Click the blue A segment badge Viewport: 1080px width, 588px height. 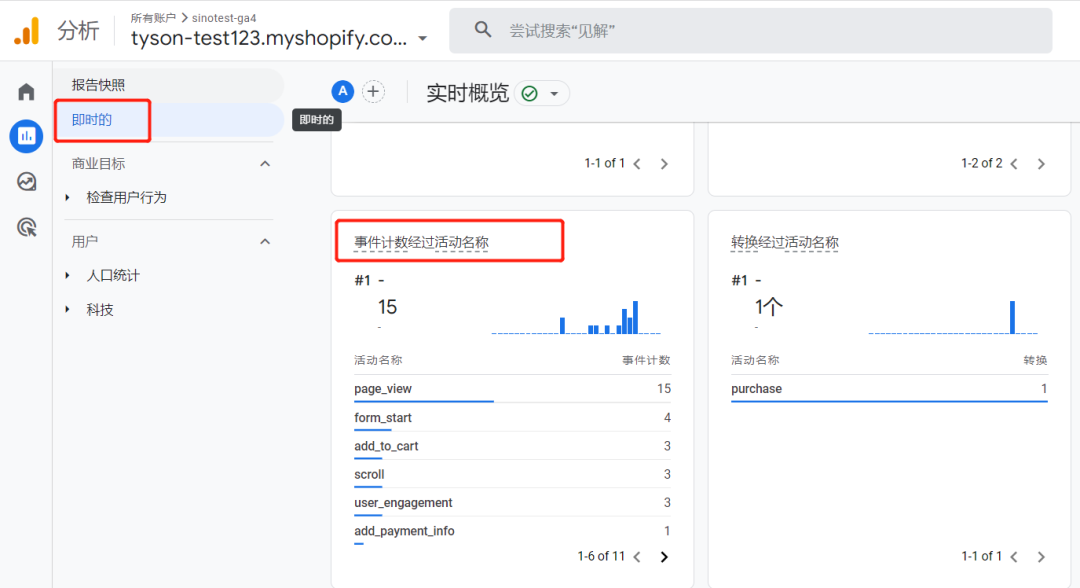point(343,92)
